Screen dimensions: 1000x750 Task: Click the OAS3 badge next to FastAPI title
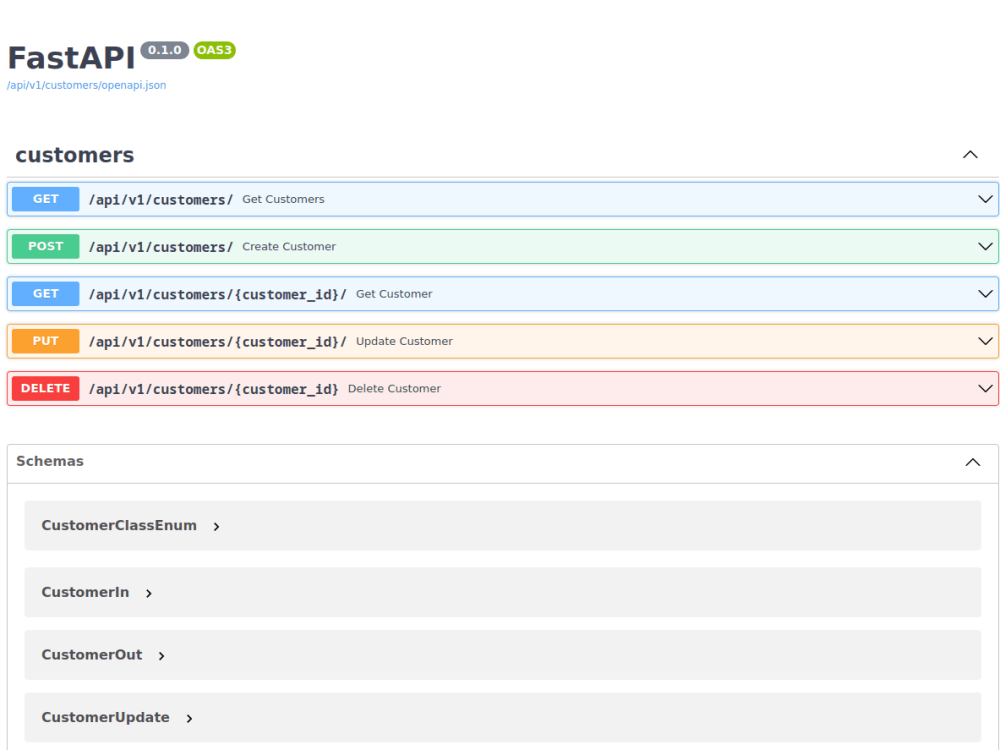(x=214, y=50)
